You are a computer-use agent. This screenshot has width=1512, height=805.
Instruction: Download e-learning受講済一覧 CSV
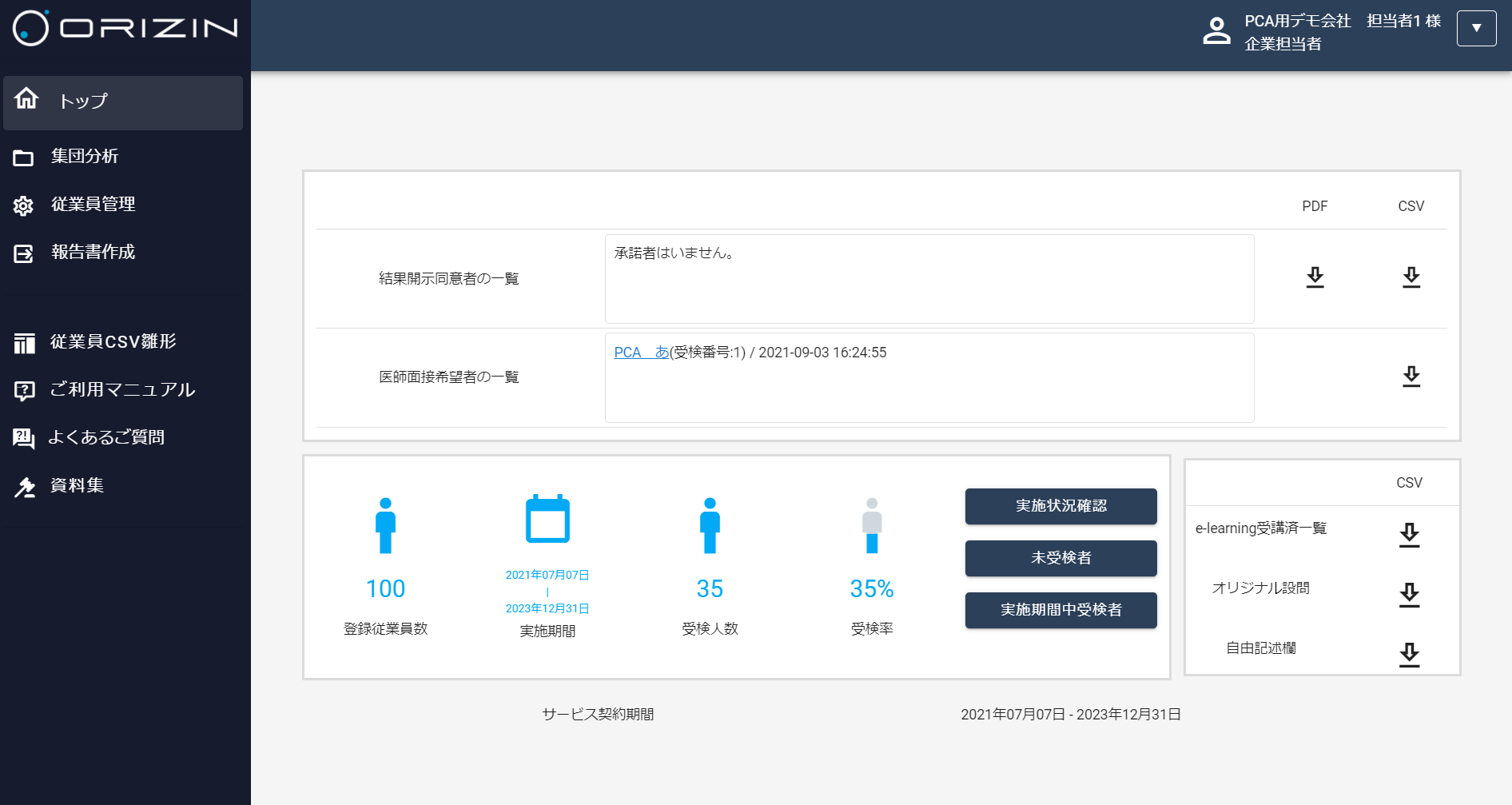[x=1409, y=535]
